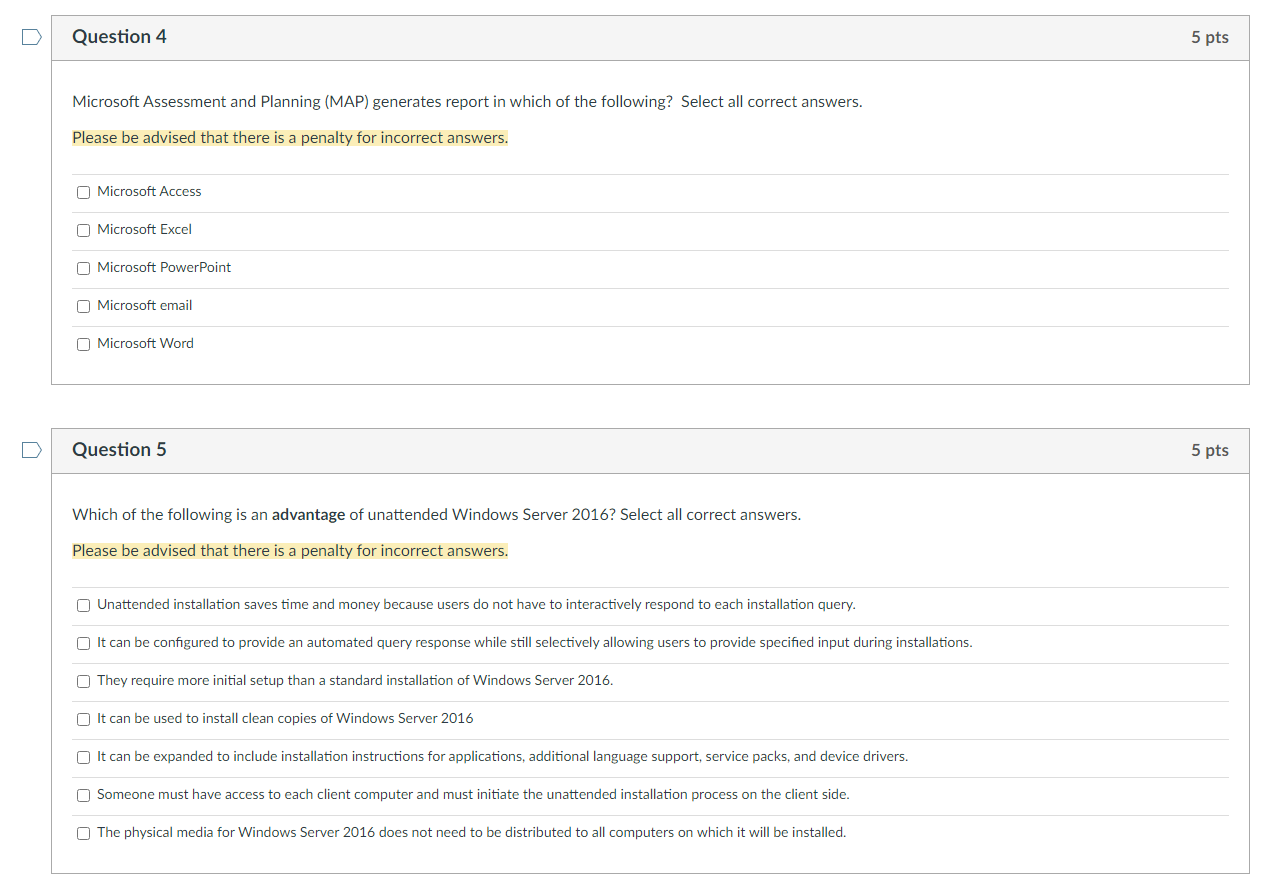The height and width of the screenshot is (895, 1278).
Task: Check 'automated query response' configuration option
Action: (x=84, y=643)
